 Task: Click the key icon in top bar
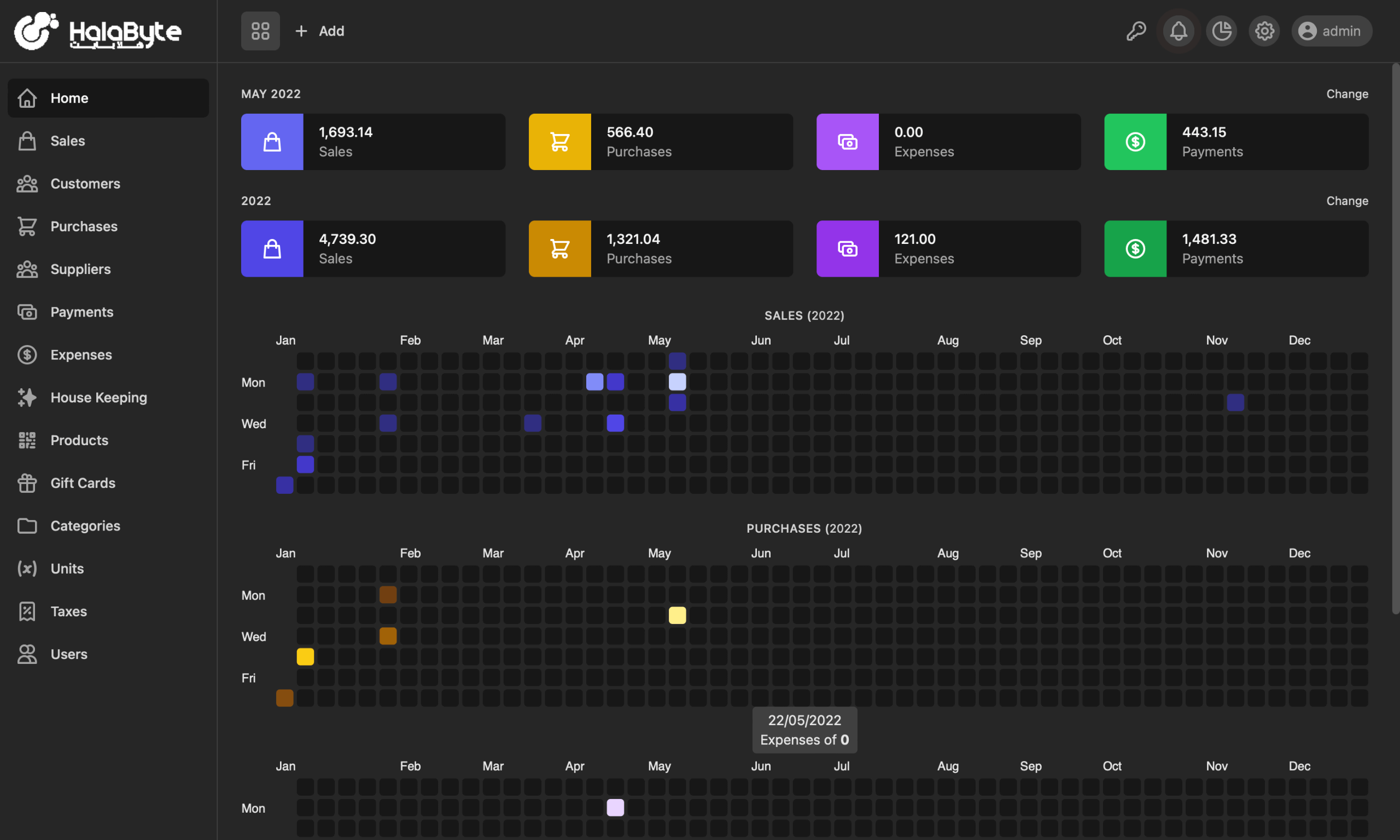pos(1136,31)
